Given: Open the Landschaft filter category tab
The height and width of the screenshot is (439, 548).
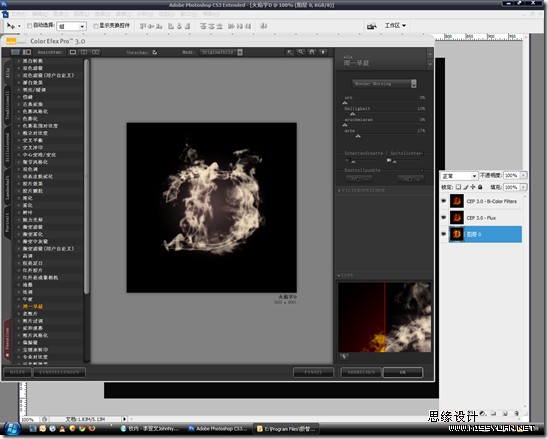Looking at the screenshot, I should click(7, 188).
